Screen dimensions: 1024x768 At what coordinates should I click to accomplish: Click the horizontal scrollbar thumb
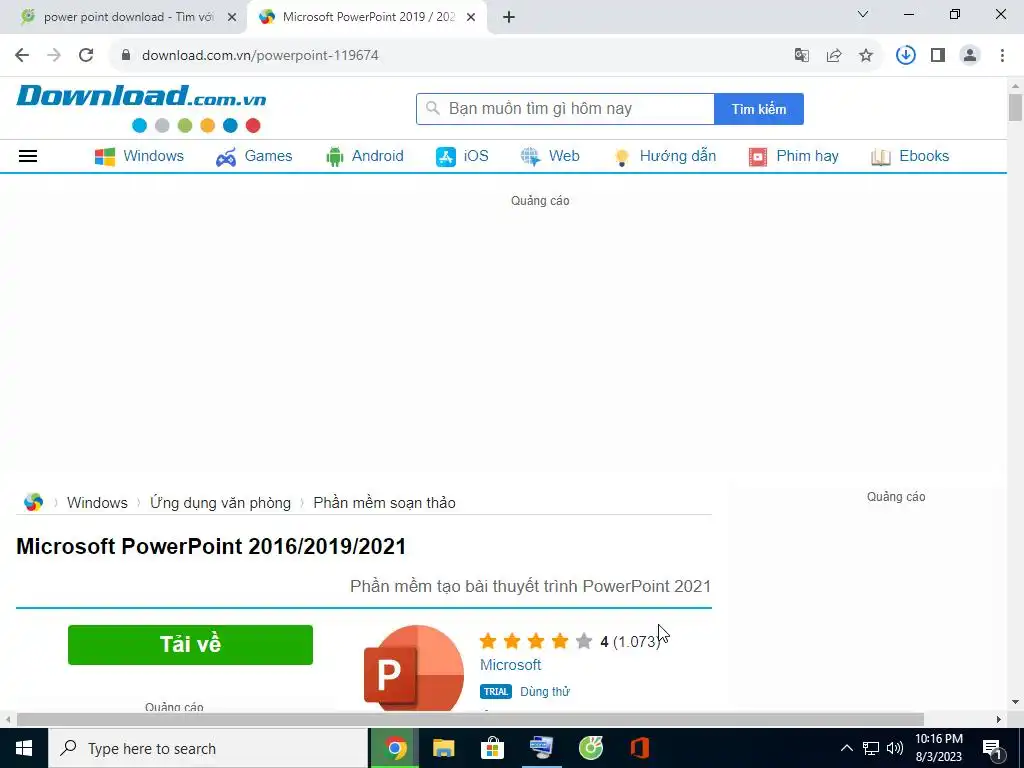pos(470,719)
